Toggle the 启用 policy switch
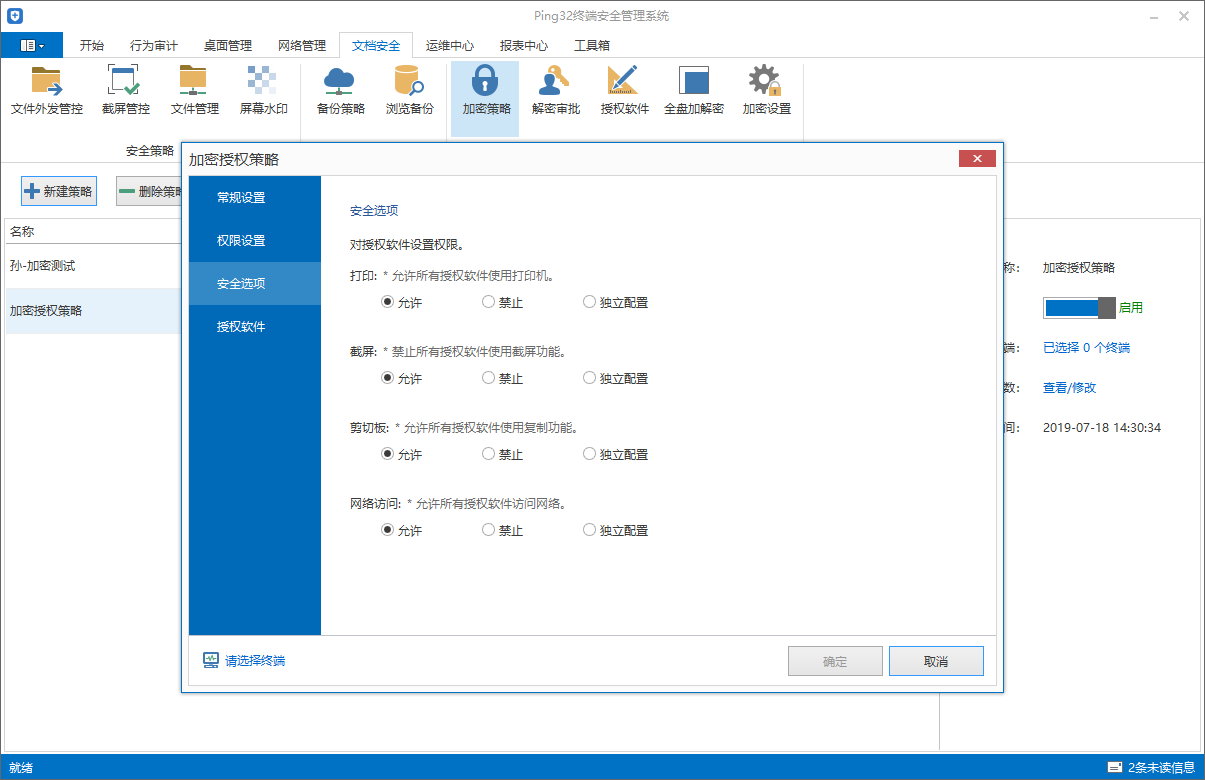This screenshot has height=780, width=1205. [x=1079, y=307]
